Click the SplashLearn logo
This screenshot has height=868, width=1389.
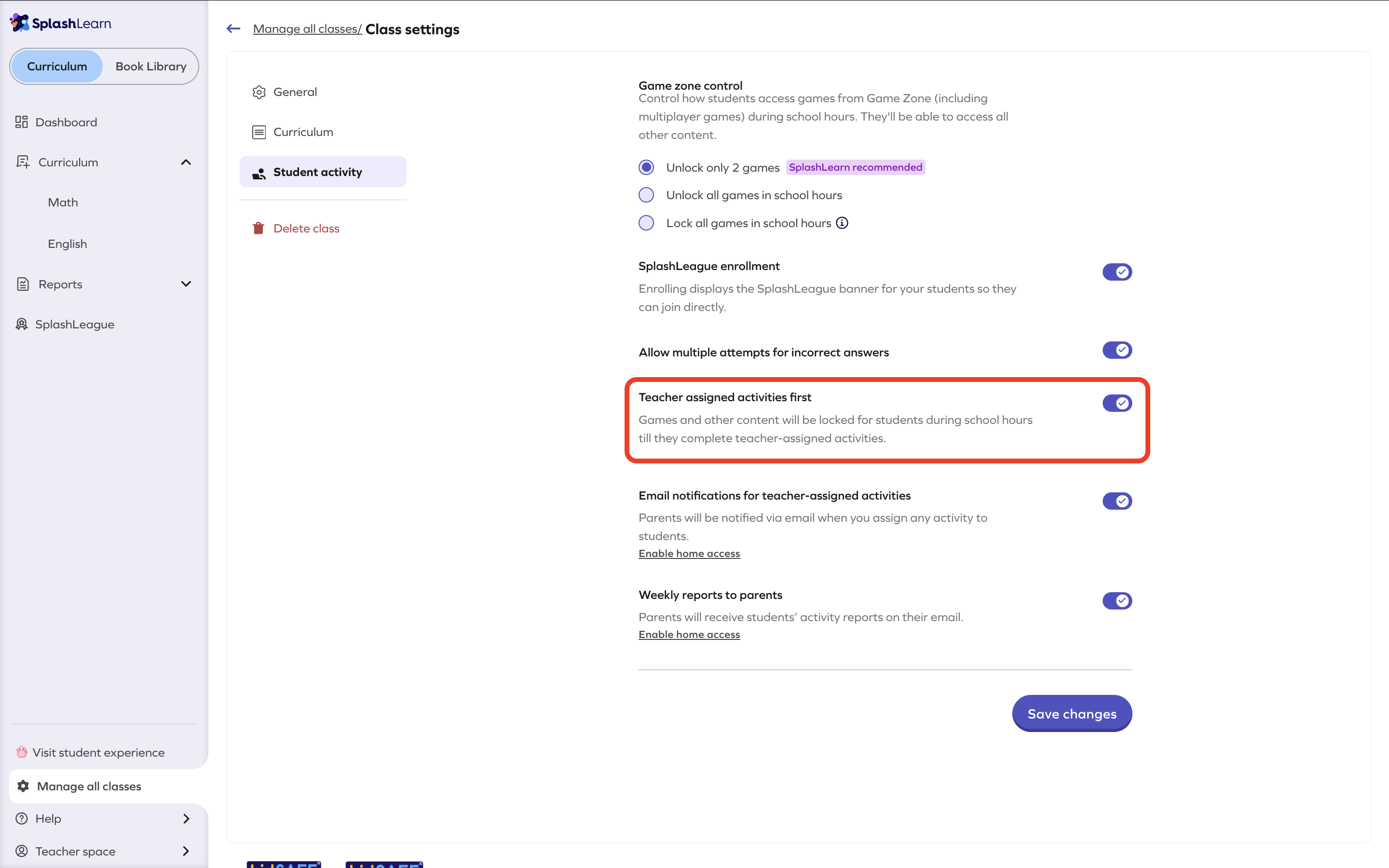pos(60,23)
